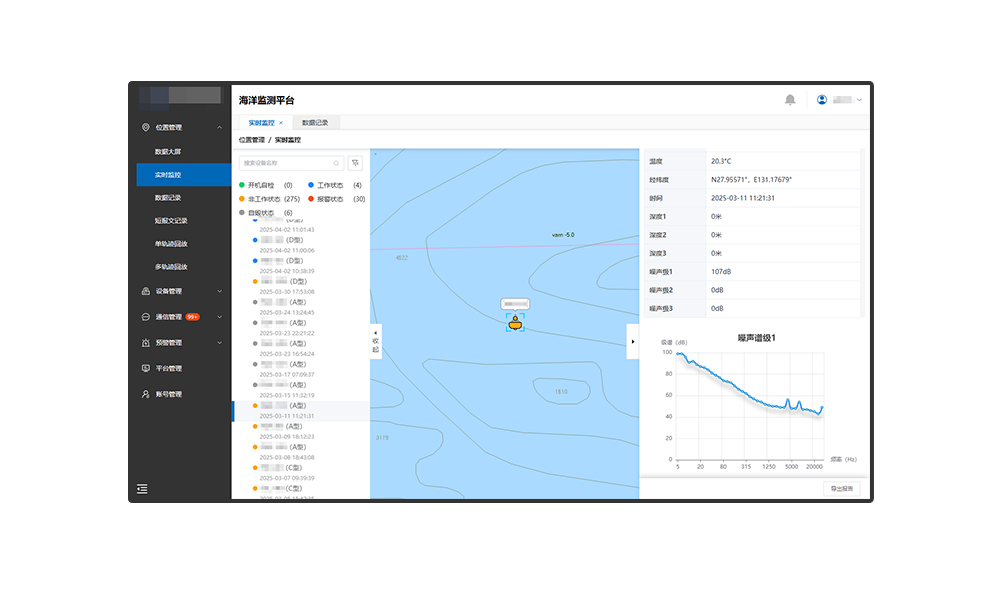
Task: Click the noise spectrum line chart
Action: (750, 405)
